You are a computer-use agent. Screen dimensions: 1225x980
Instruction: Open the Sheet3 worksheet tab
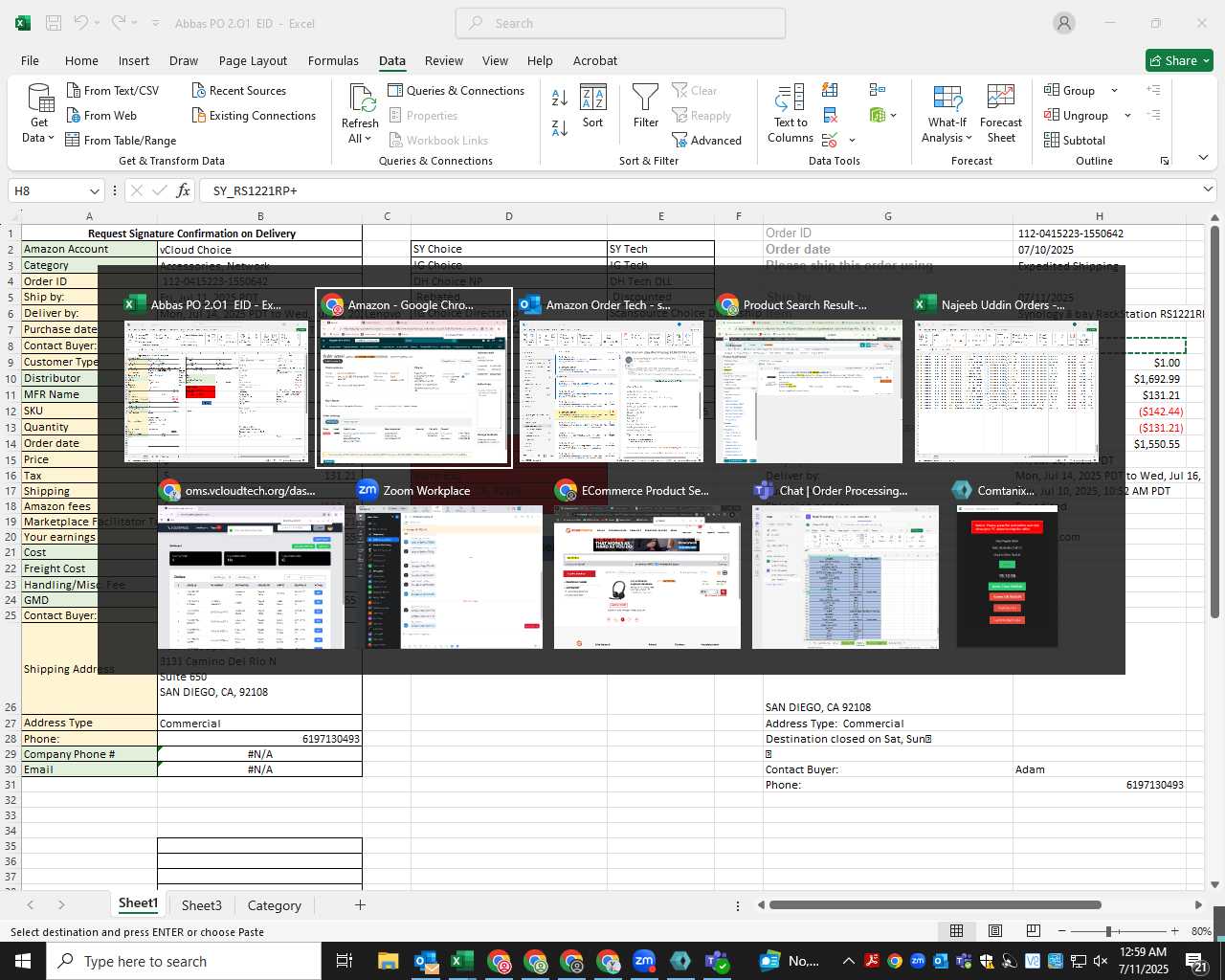click(x=201, y=905)
